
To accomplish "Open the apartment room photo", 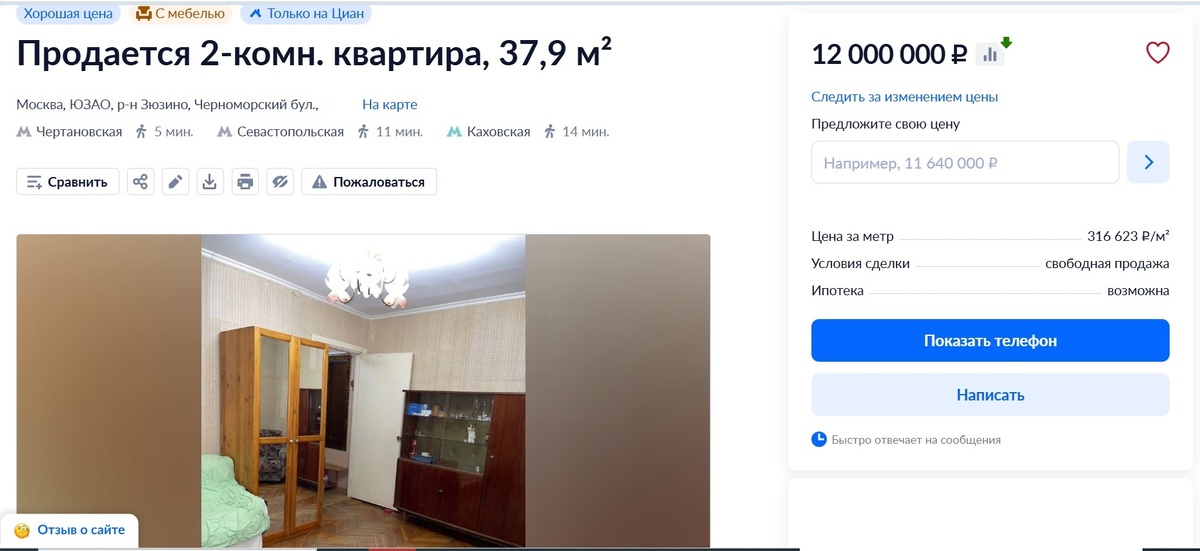I will pyautogui.click(x=363, y=391).
